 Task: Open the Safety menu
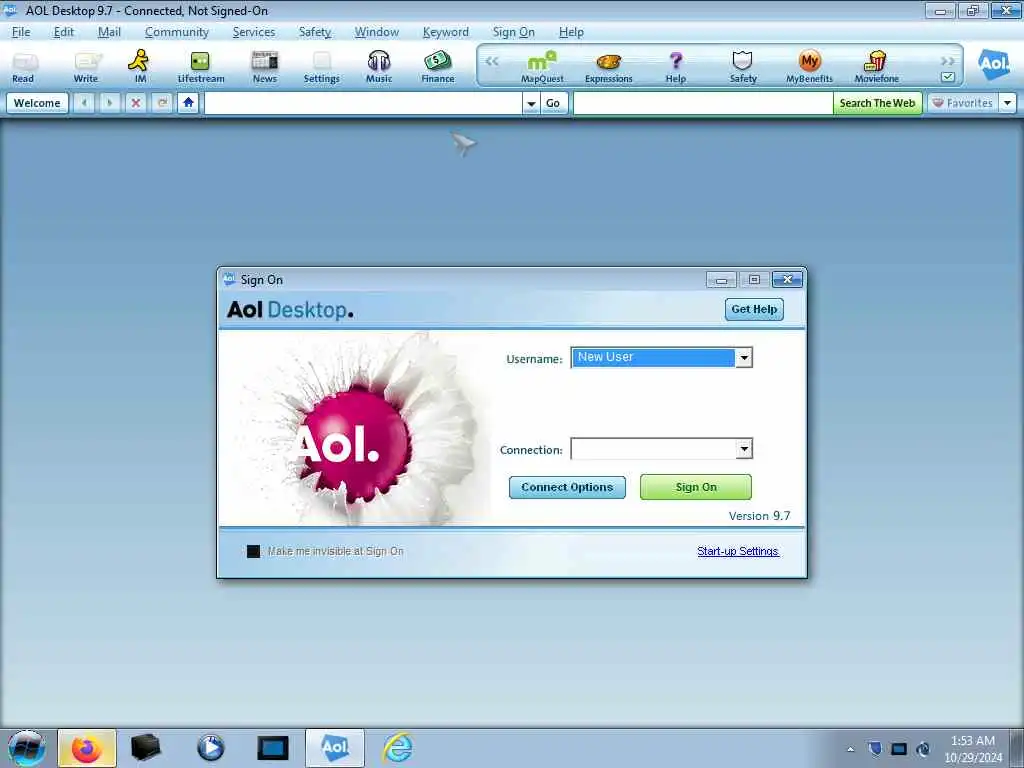(x=315, y=32)
